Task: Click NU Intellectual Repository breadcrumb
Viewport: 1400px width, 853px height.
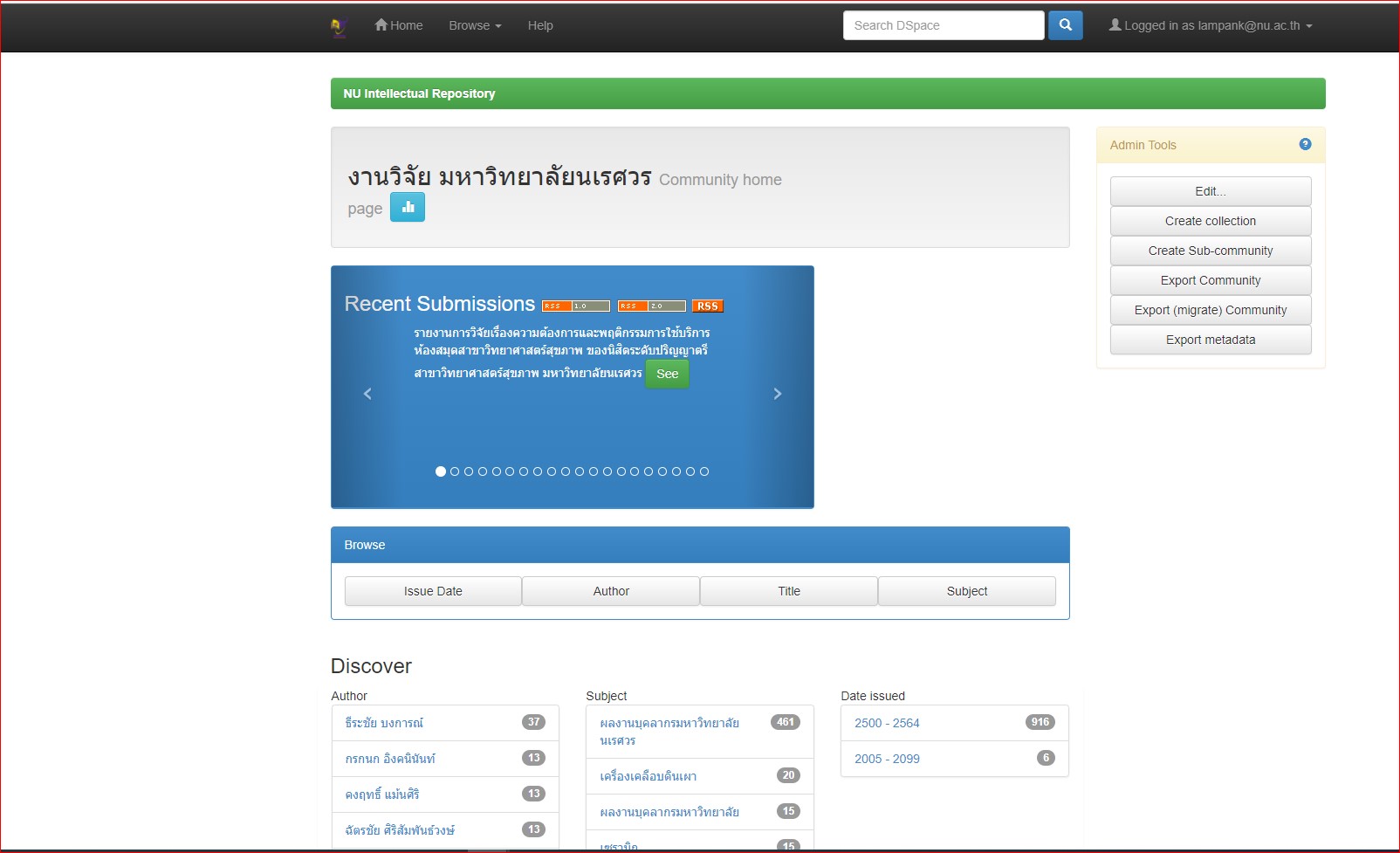Action: point(419,93)
